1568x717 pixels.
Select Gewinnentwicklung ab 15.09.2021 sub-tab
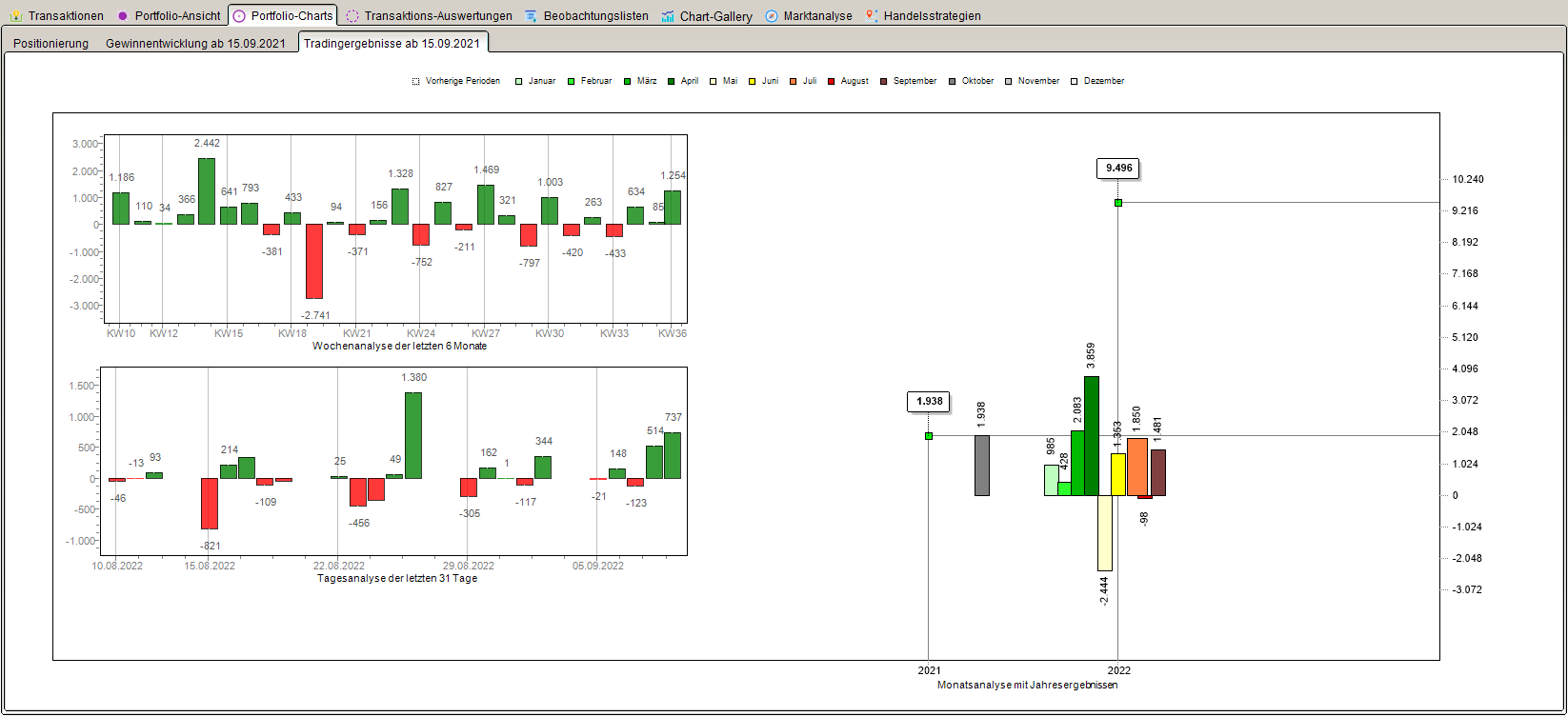point(195,44)
